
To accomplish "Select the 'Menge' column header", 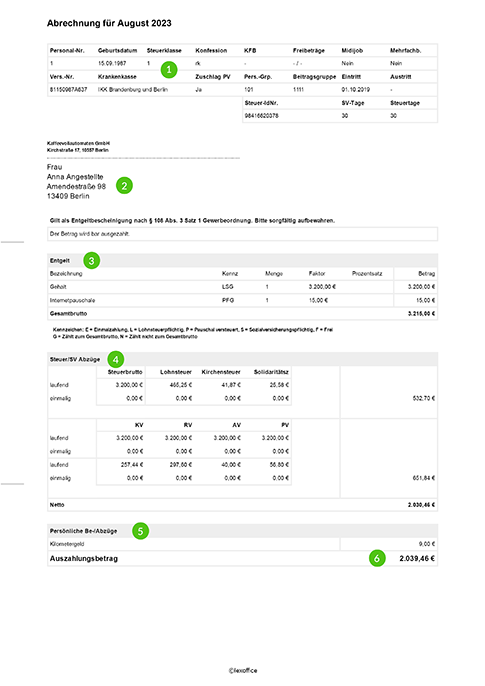I will (274, 274).
